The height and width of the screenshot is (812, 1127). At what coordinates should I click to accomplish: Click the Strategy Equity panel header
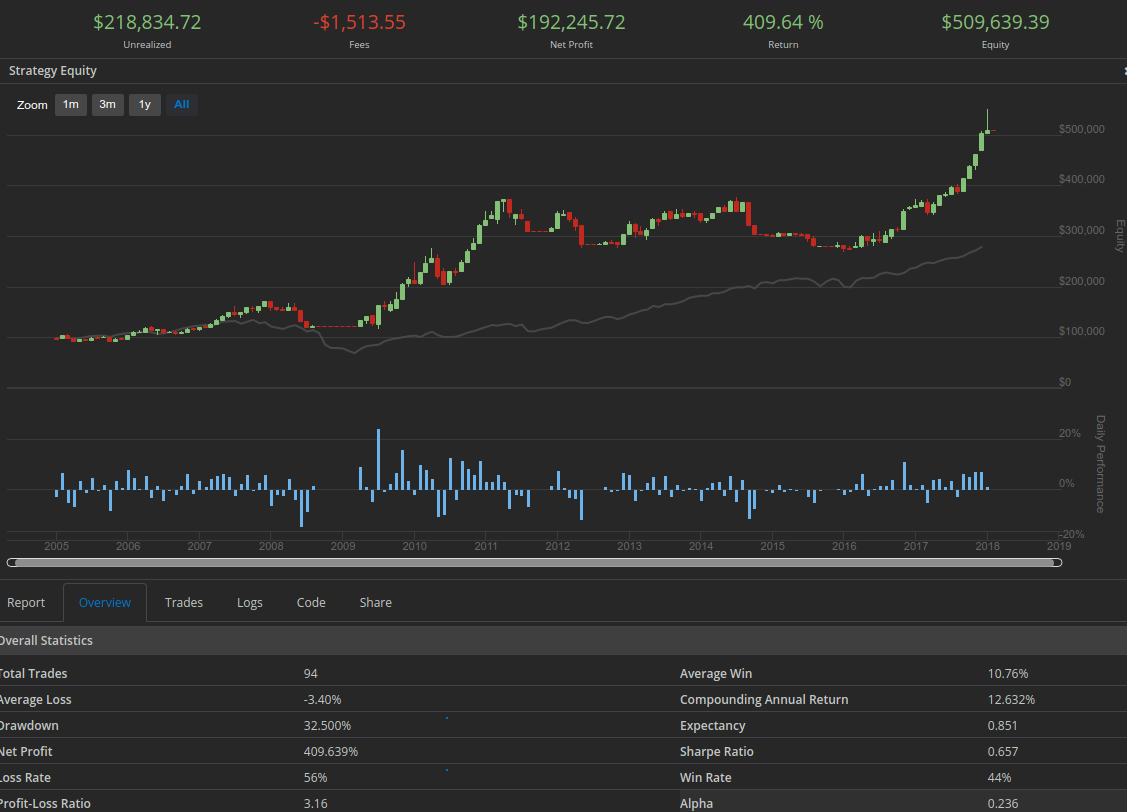(53, 71)
